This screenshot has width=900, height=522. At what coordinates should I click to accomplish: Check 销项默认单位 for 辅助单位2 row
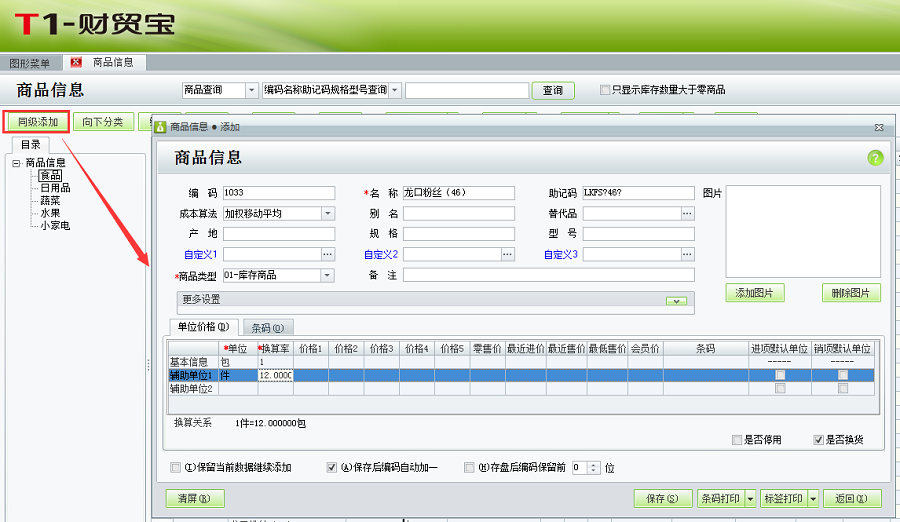[843, 389]
